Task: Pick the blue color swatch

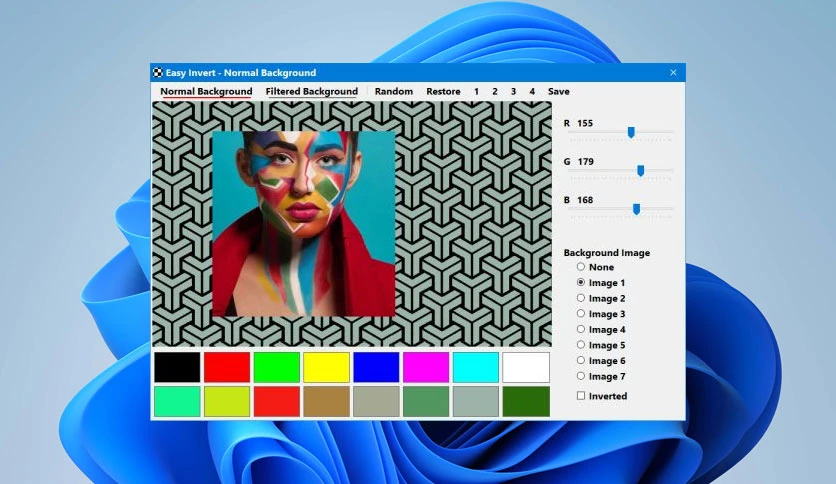Action: tap(376, 367)
